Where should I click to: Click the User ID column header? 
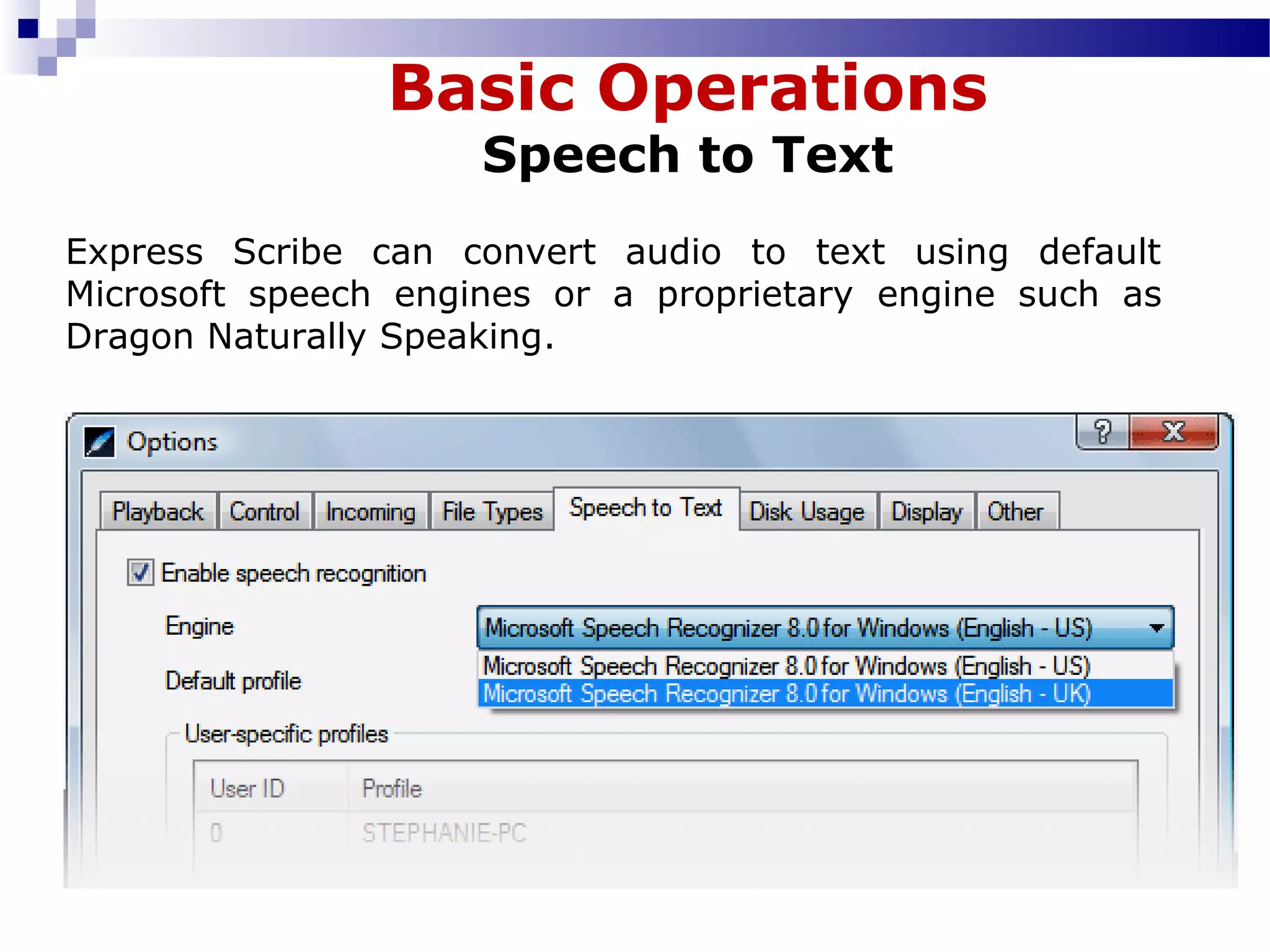point(272,788)
